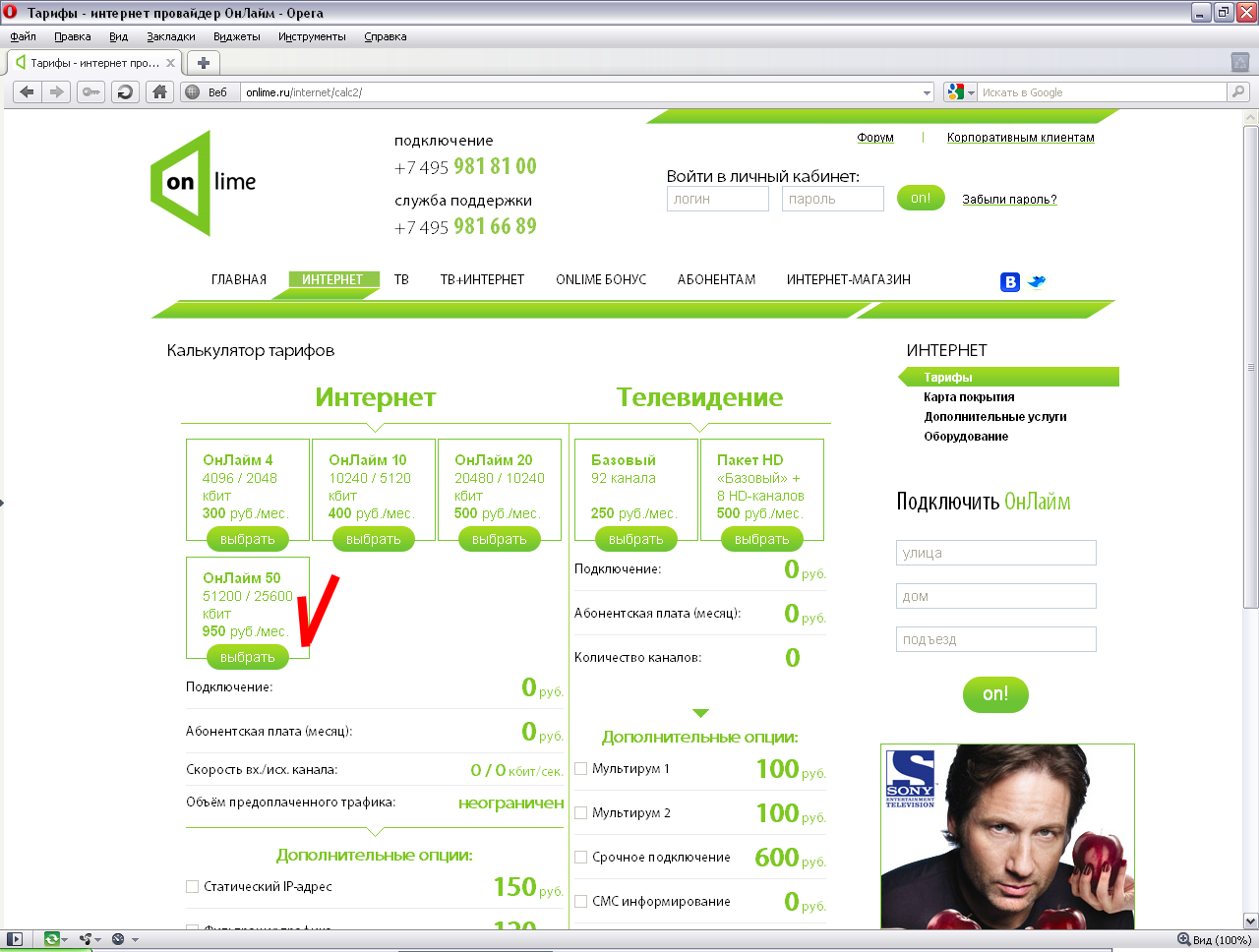The image size is (1259, 952).
Task: Check the СМС информирование option
Action: tap(580, 902)
